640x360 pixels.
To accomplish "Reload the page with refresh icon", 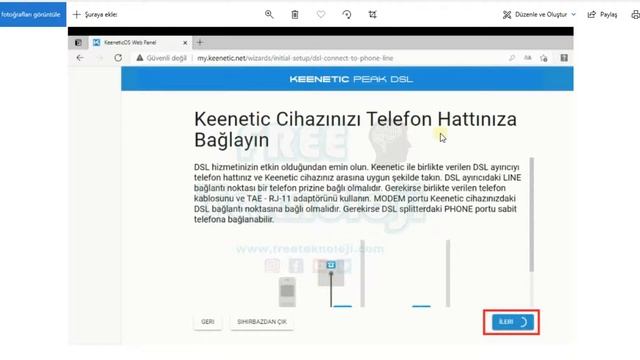I will click(118, 58).
